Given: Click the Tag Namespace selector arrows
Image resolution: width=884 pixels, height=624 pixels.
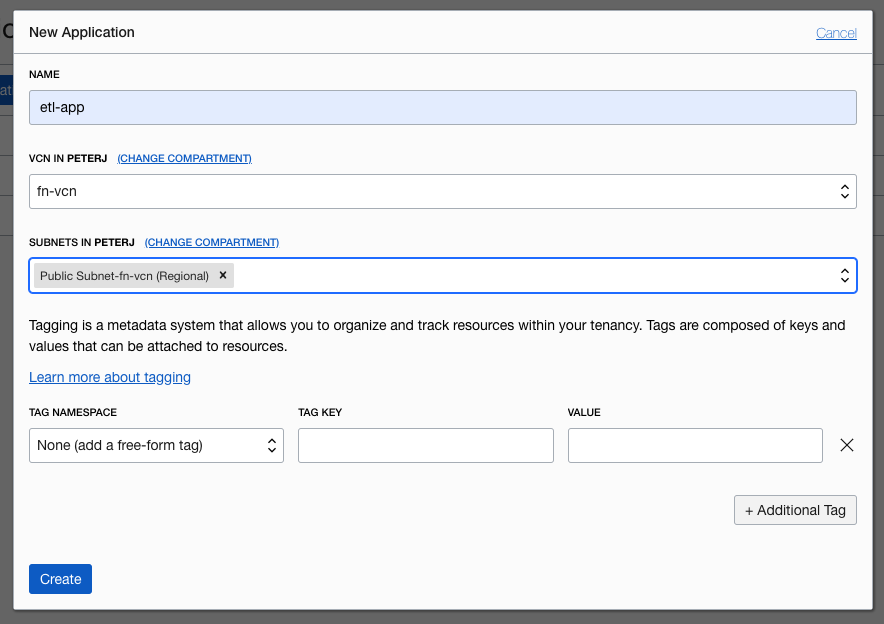Looking at the screenshot, I should pyautogui.click(x=271, y=446).
